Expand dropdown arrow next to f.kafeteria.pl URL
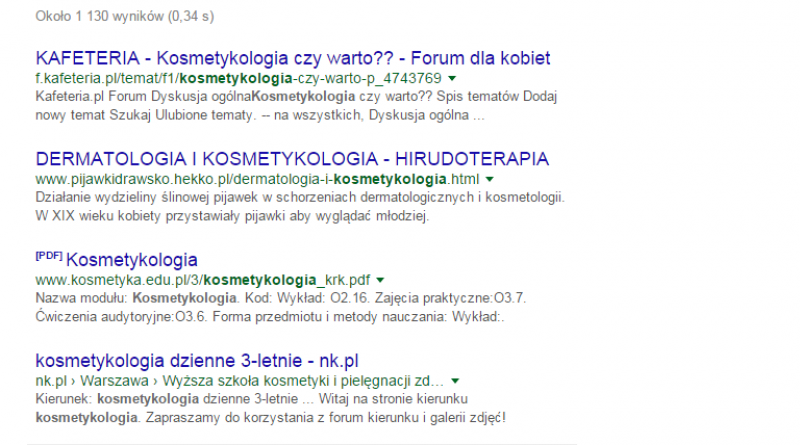The height and width of the screenshot is (445, 800). pyautogui.click(x=452, y=79)
